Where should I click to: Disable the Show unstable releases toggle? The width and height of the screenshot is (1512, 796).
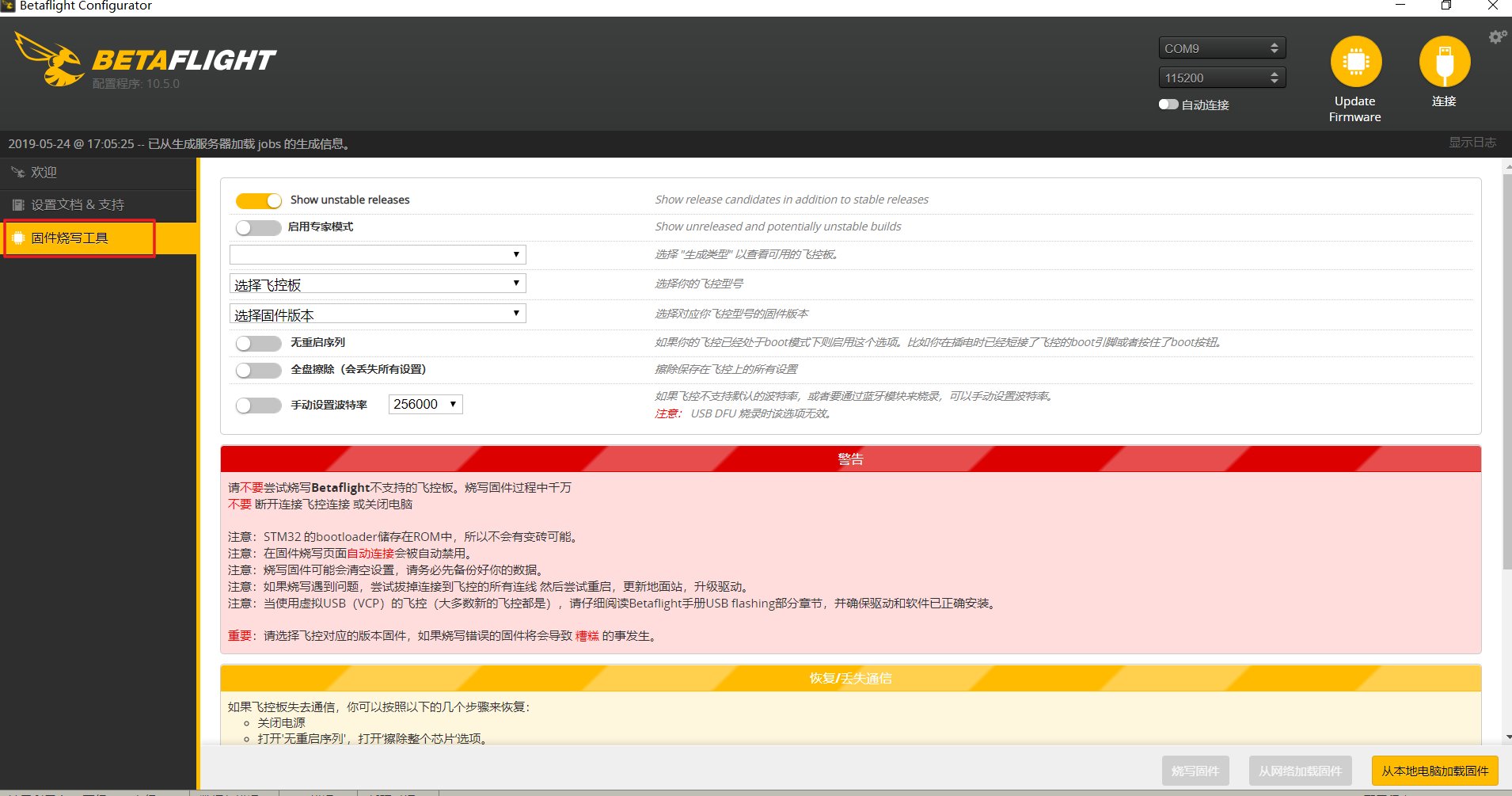point(258,200)
